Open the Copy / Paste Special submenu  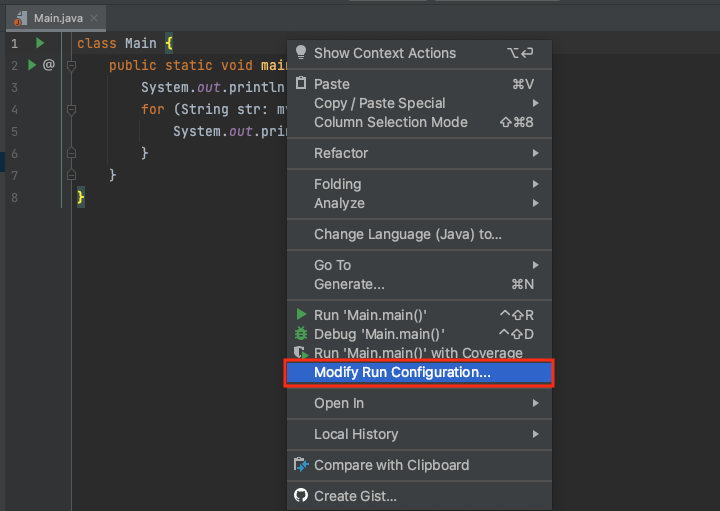coord(419,103)
